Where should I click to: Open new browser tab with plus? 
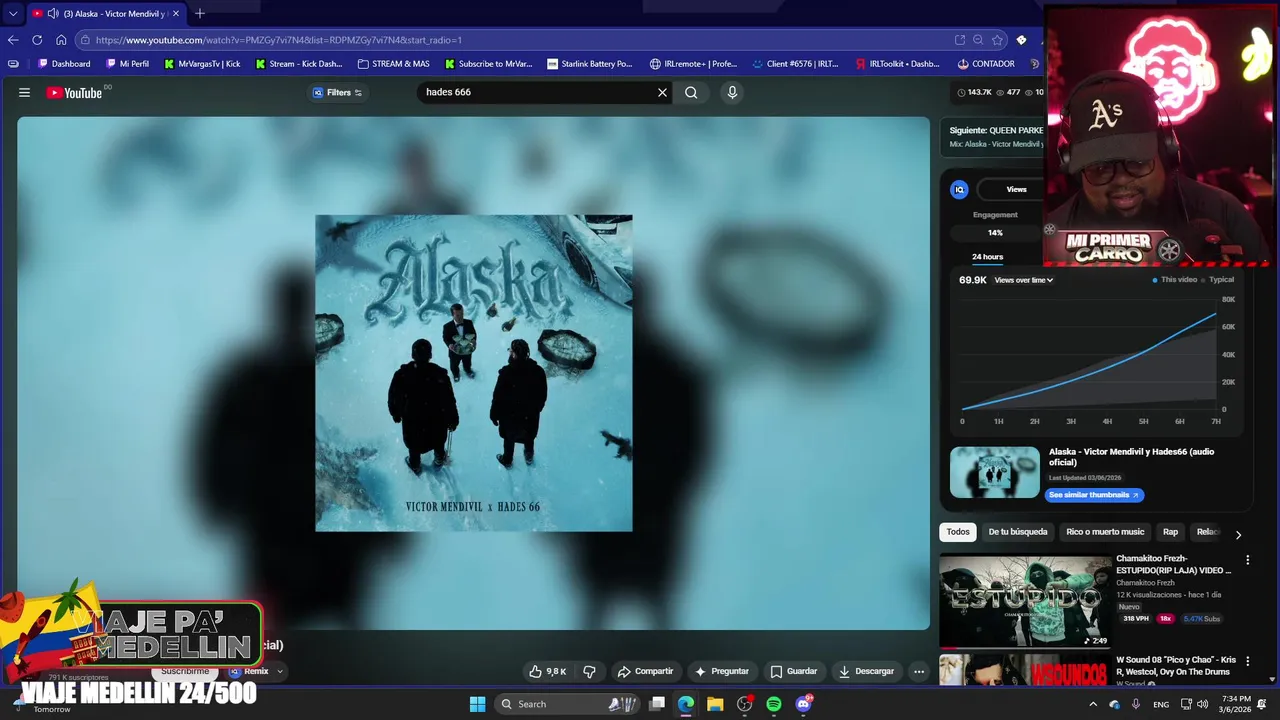click(199, 13)
